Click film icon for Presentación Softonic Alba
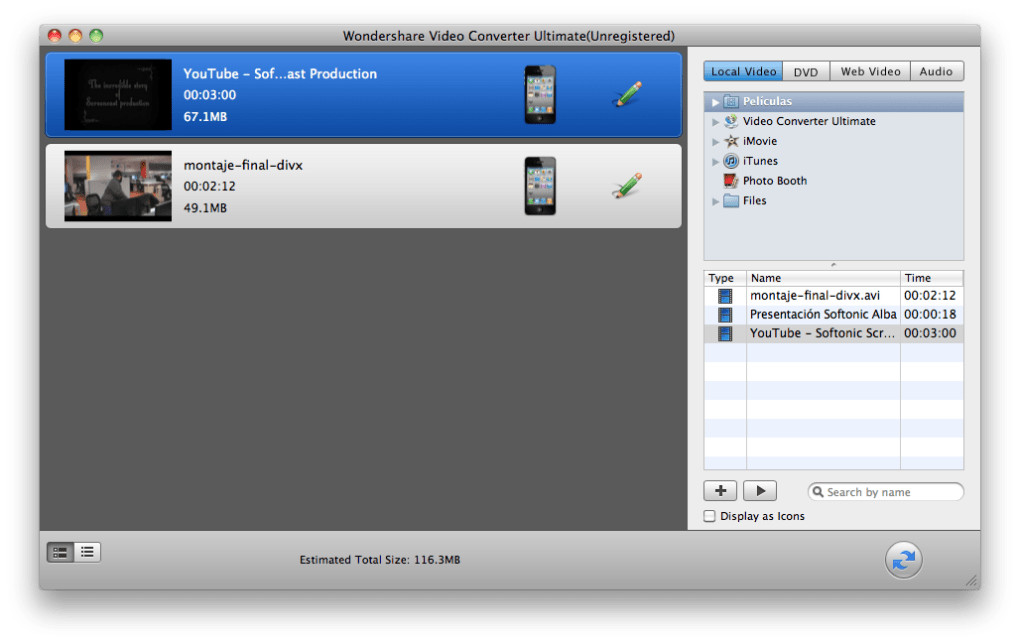This screenshot has width=1020, height=644. pos(725,315)
